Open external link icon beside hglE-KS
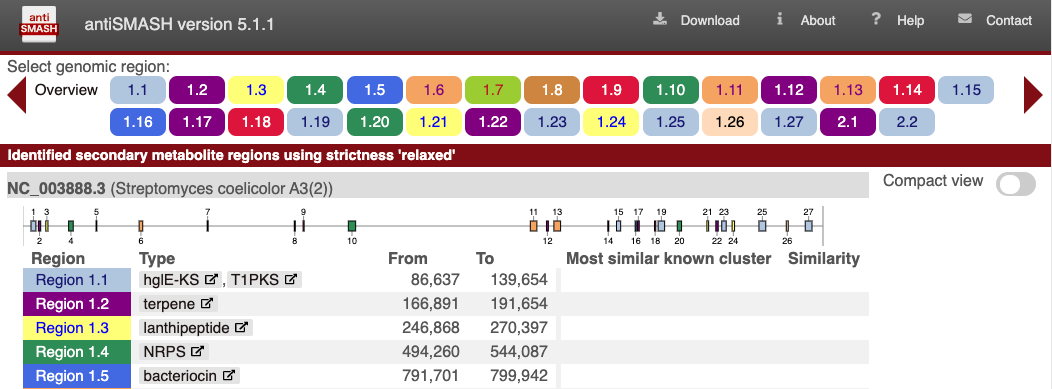 pyautogui.click(x=211, y=279)
